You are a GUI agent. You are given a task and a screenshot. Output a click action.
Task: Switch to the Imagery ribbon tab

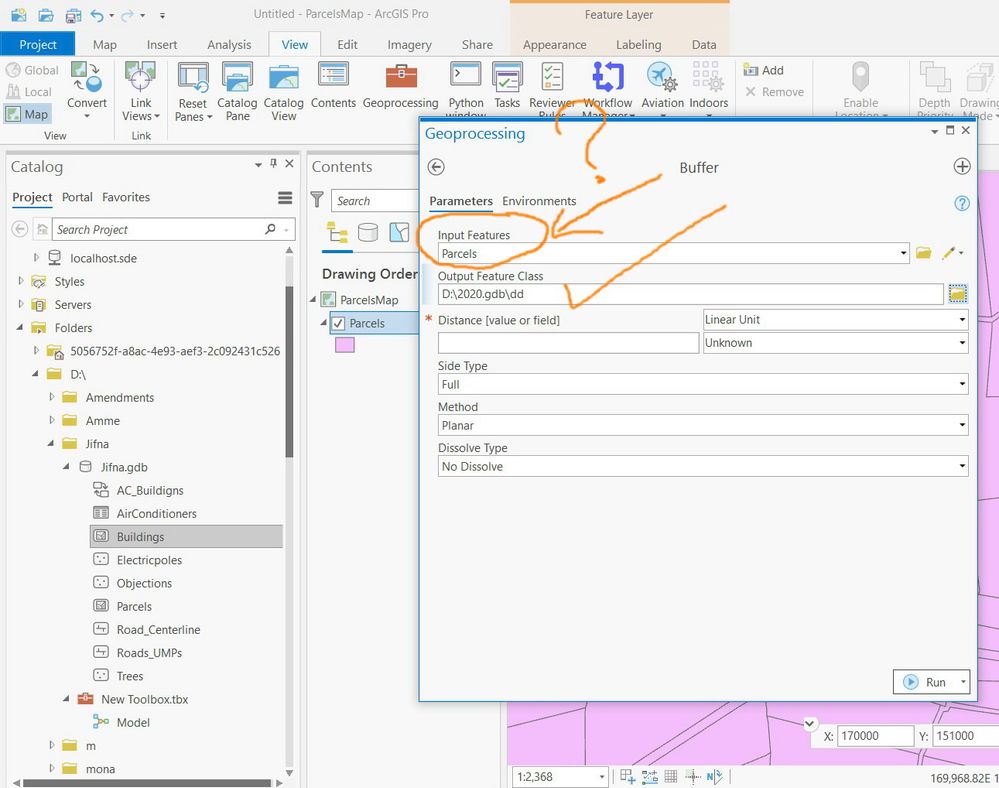click(x=409, y=45)
